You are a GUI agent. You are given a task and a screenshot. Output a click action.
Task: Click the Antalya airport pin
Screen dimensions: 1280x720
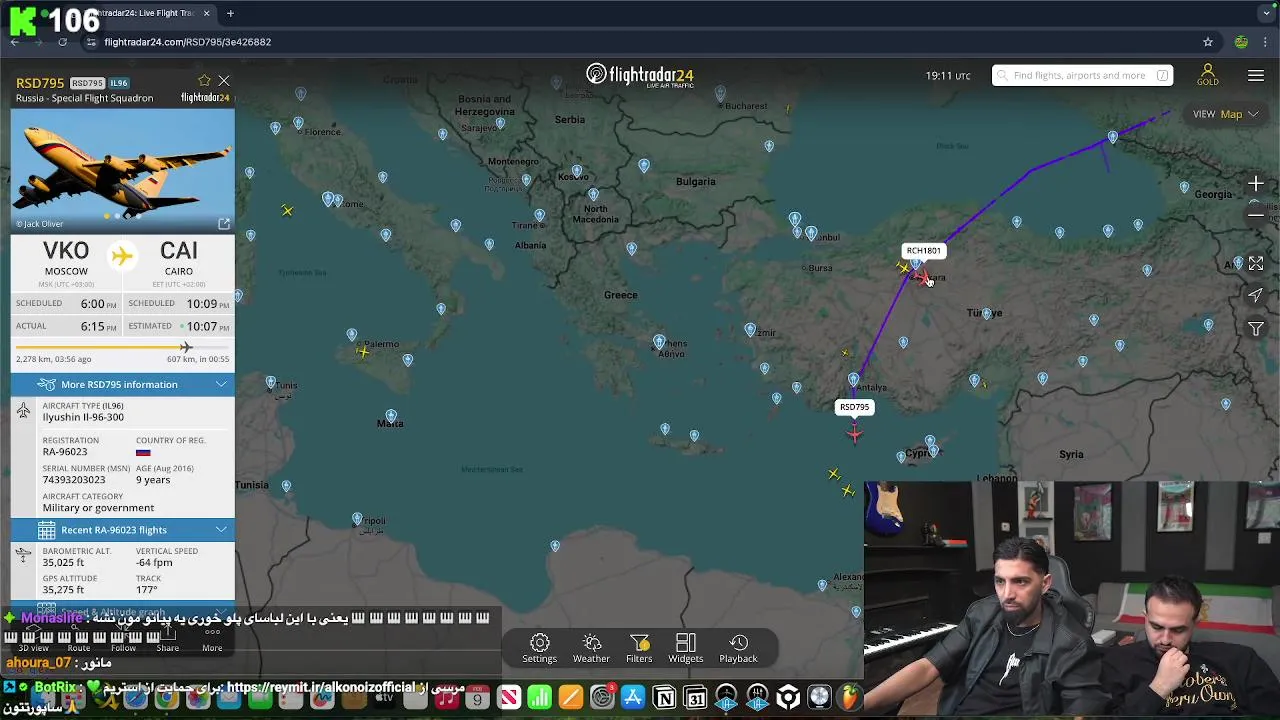point(853,380)
